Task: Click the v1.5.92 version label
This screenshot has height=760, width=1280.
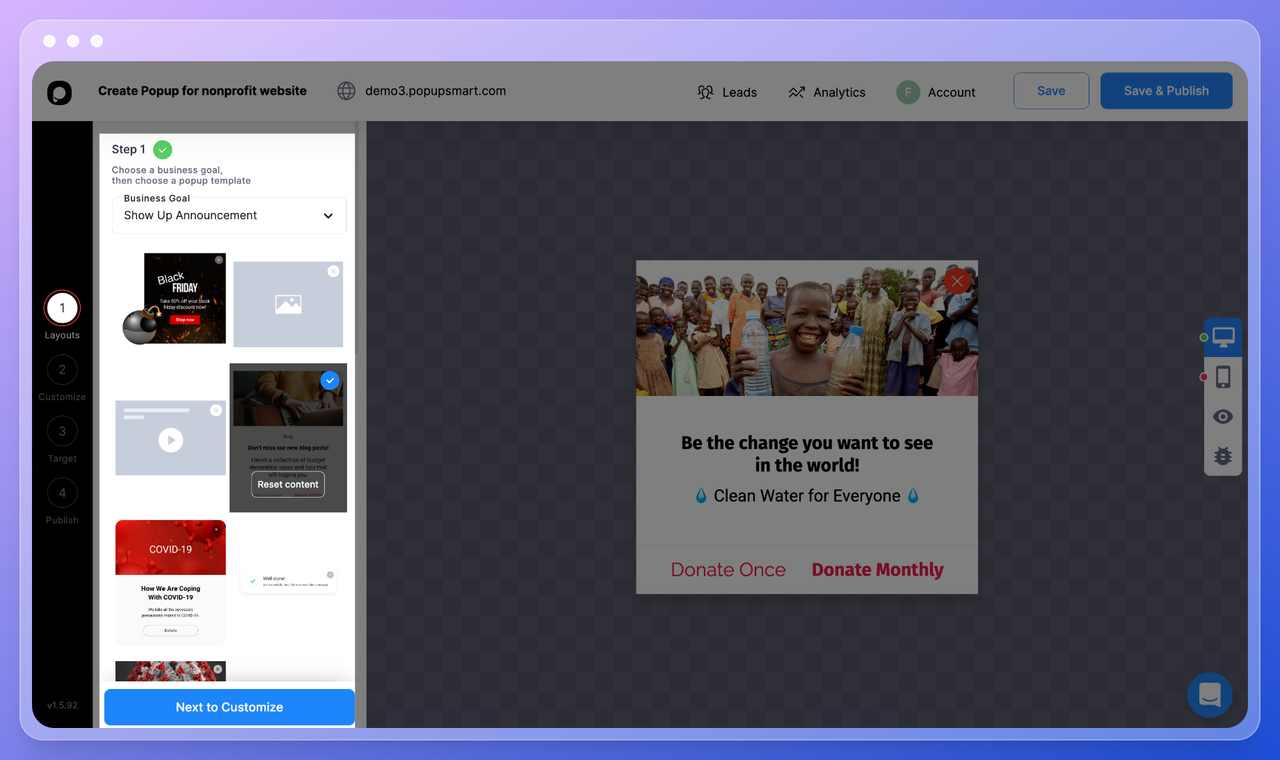Action: click(x=62, y=706)
